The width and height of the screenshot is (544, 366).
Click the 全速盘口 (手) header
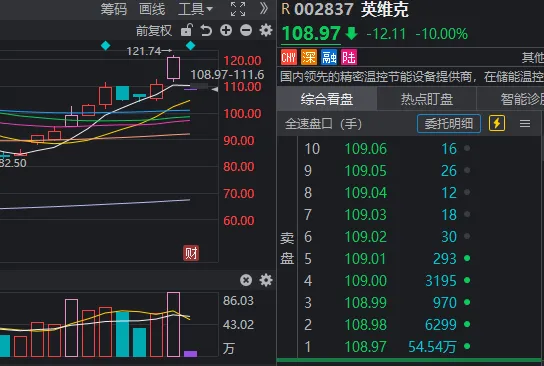(323, 124)
